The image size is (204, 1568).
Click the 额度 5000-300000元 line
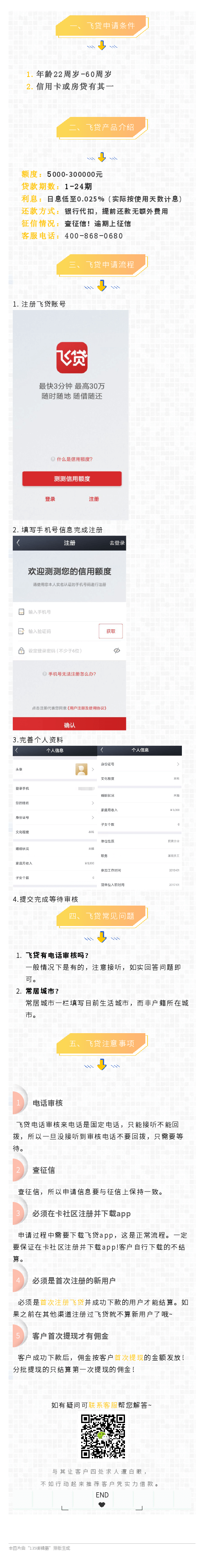pyautogui.click(x=62, y=174)
